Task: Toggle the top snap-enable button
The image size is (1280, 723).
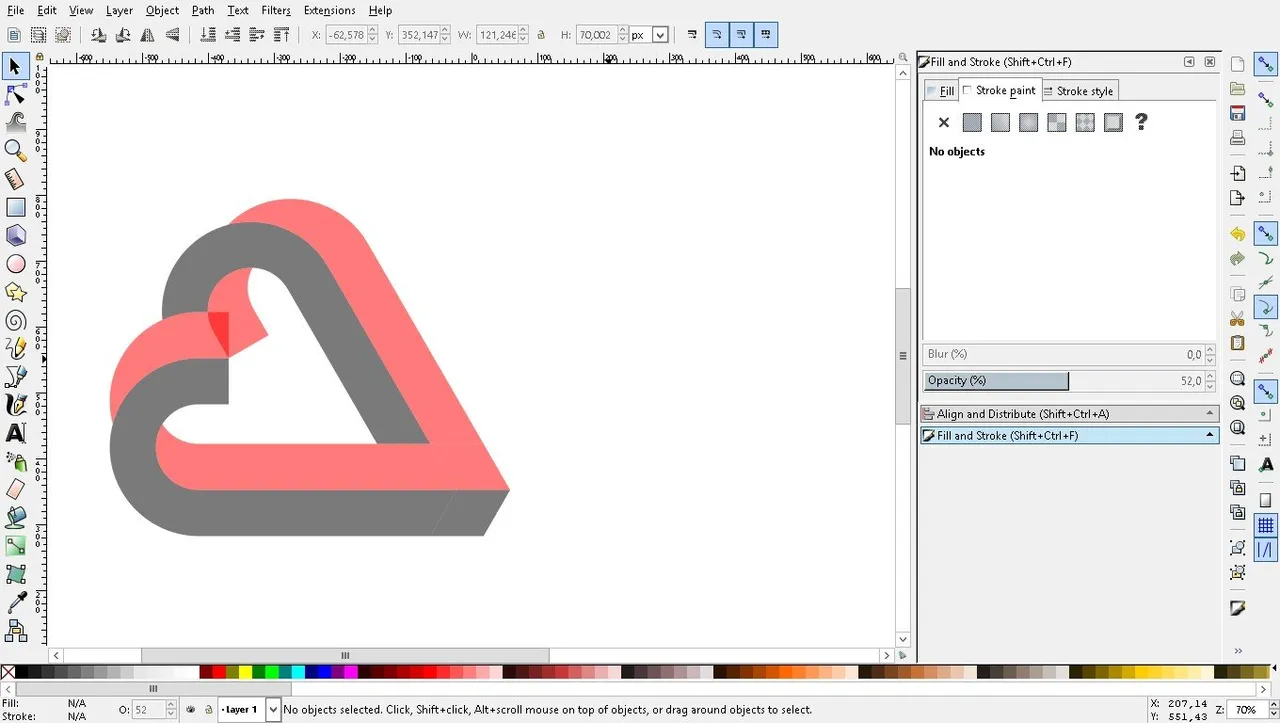Action: [x=1266, y=66]
